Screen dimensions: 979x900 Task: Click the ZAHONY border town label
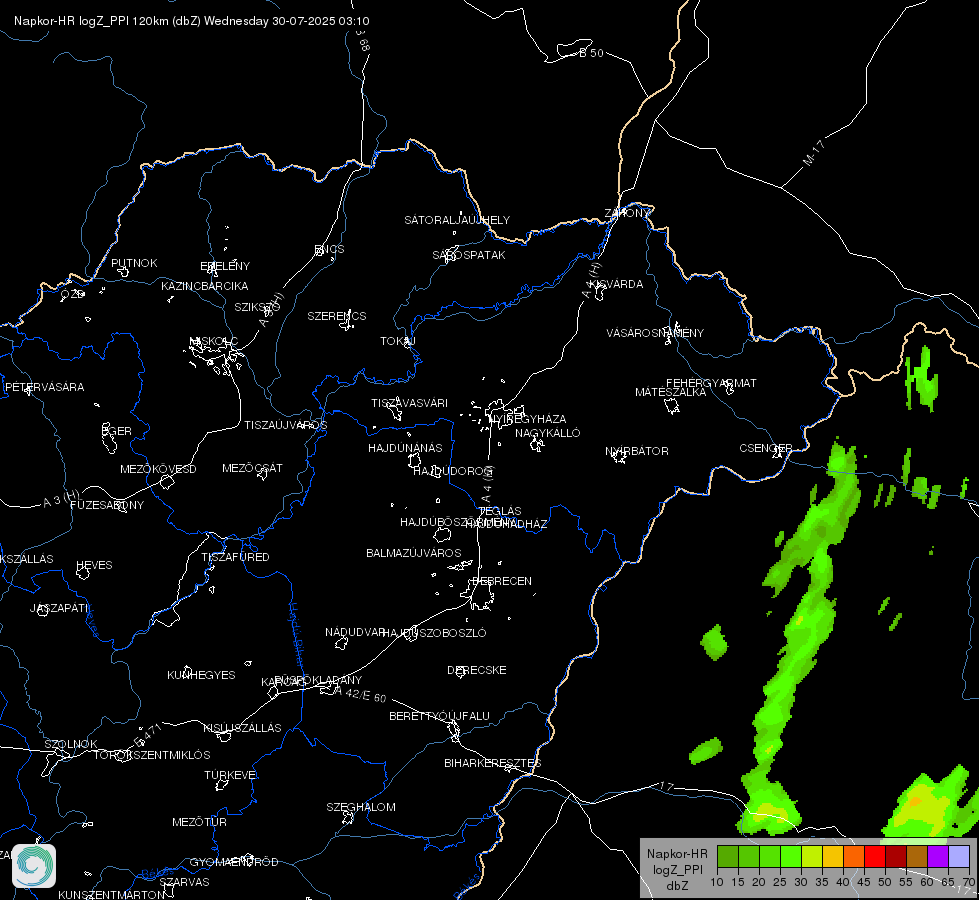(x=627, y=213)
